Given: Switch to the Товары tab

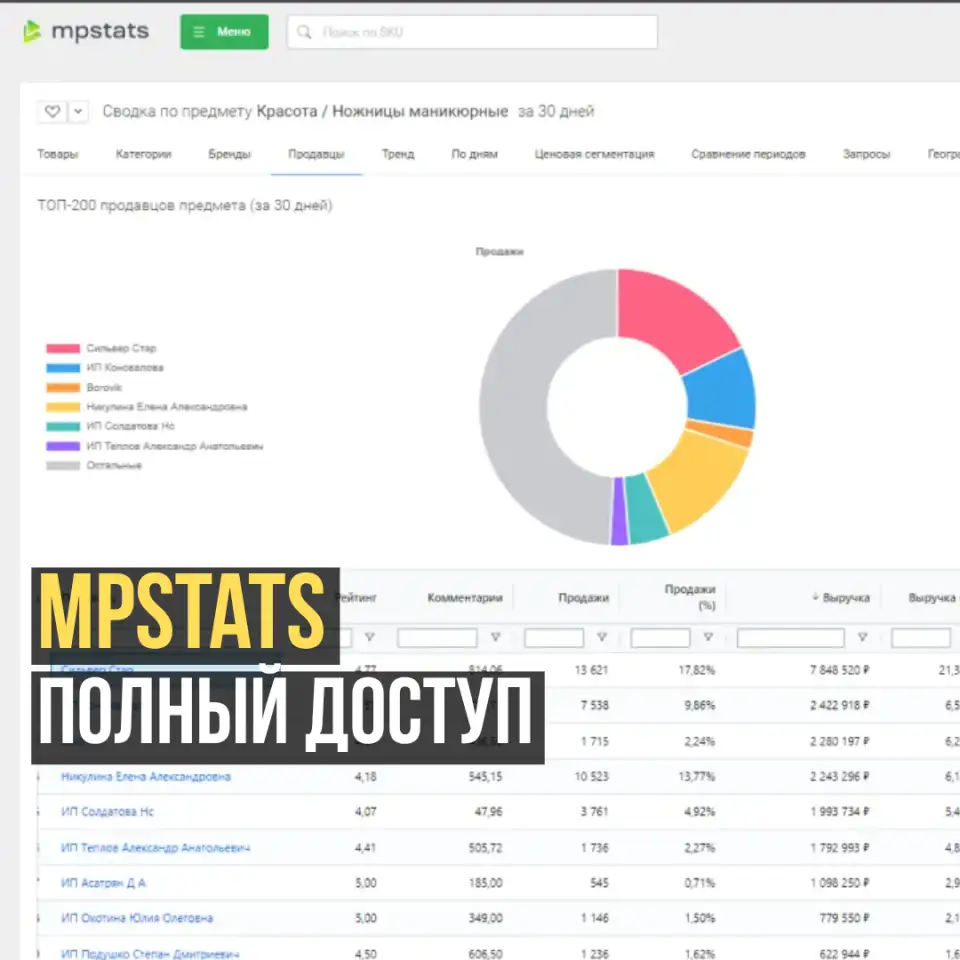Looking at the screenshot, I should (58, 154).
